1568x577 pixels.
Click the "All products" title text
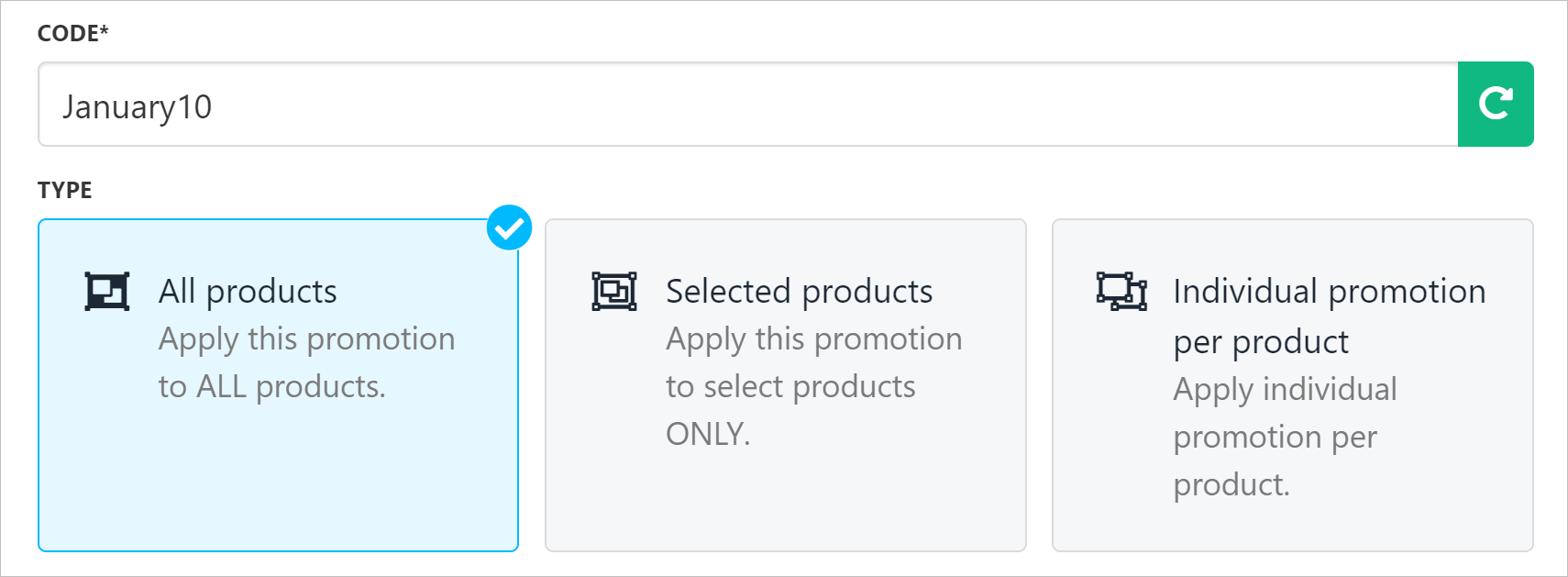[248, 292]
